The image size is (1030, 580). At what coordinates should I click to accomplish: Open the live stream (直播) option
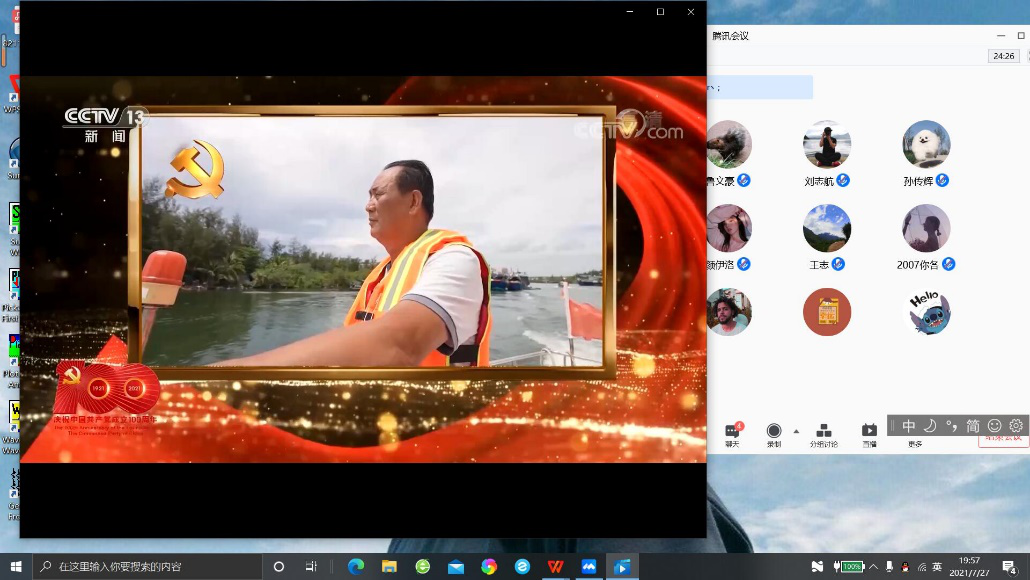pos(869,433)
